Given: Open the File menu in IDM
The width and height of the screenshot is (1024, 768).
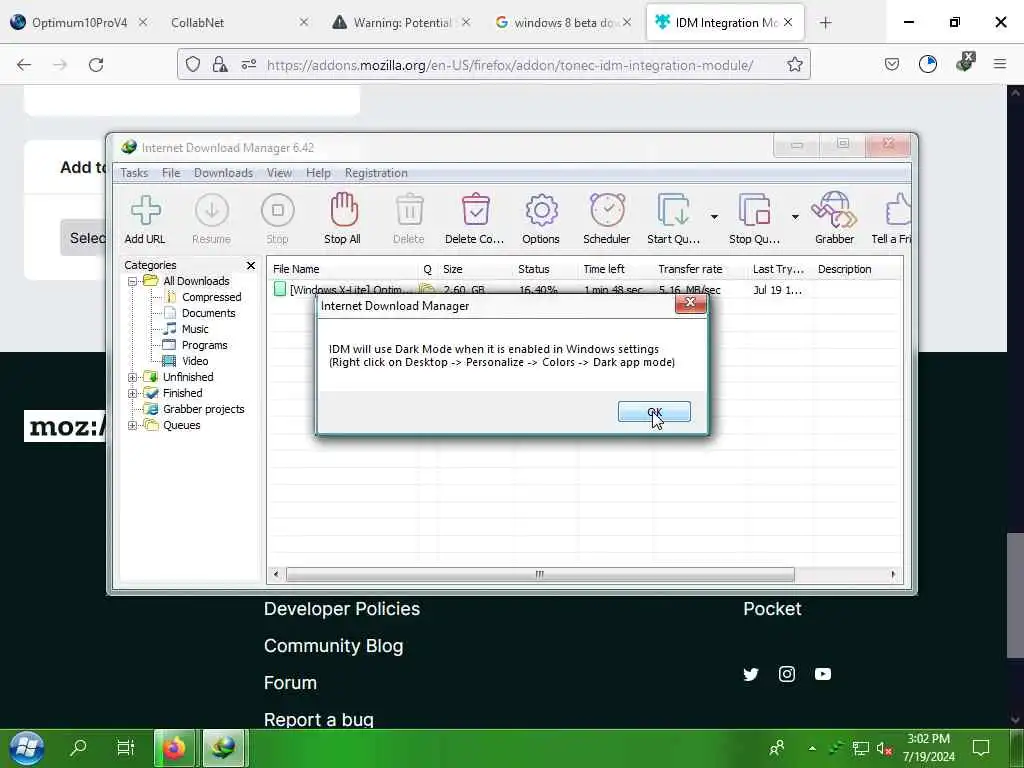Looking at the screenshot, I should click(171, 173).
